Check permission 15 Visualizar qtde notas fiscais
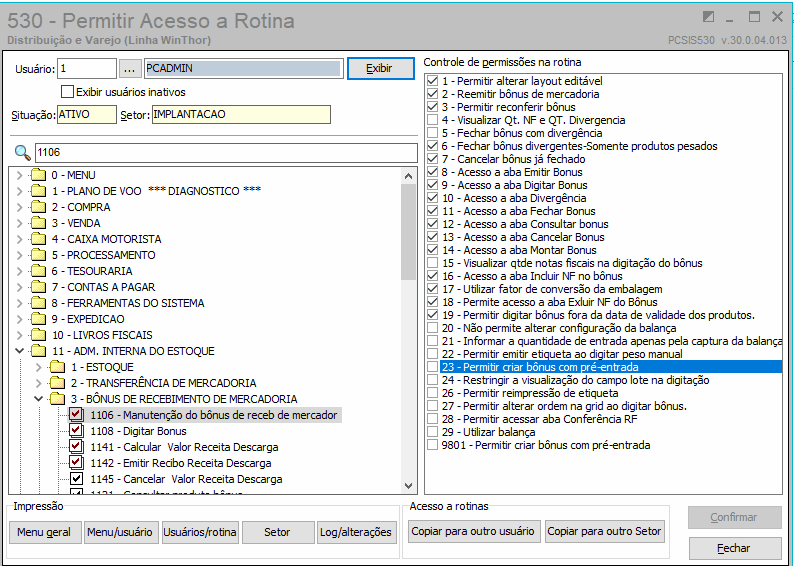794x566 pixels. 432,263
